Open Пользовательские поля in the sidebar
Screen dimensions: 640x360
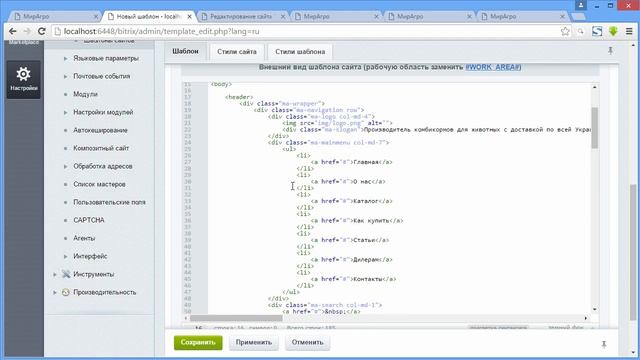pos(109,202)
